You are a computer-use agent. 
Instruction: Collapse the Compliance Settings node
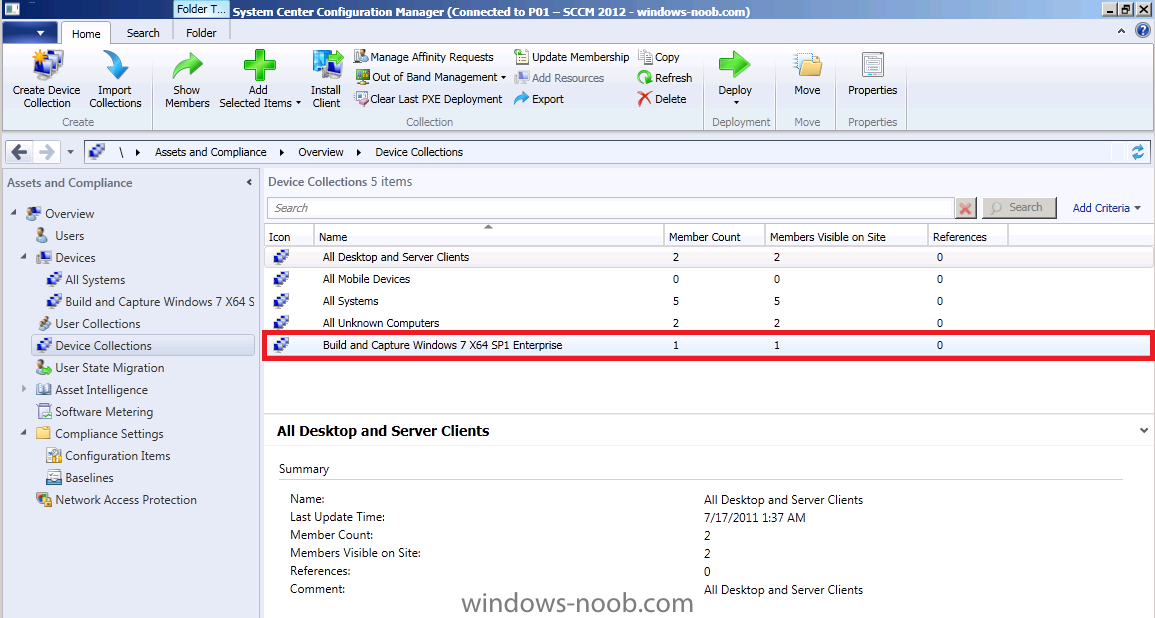24,433
